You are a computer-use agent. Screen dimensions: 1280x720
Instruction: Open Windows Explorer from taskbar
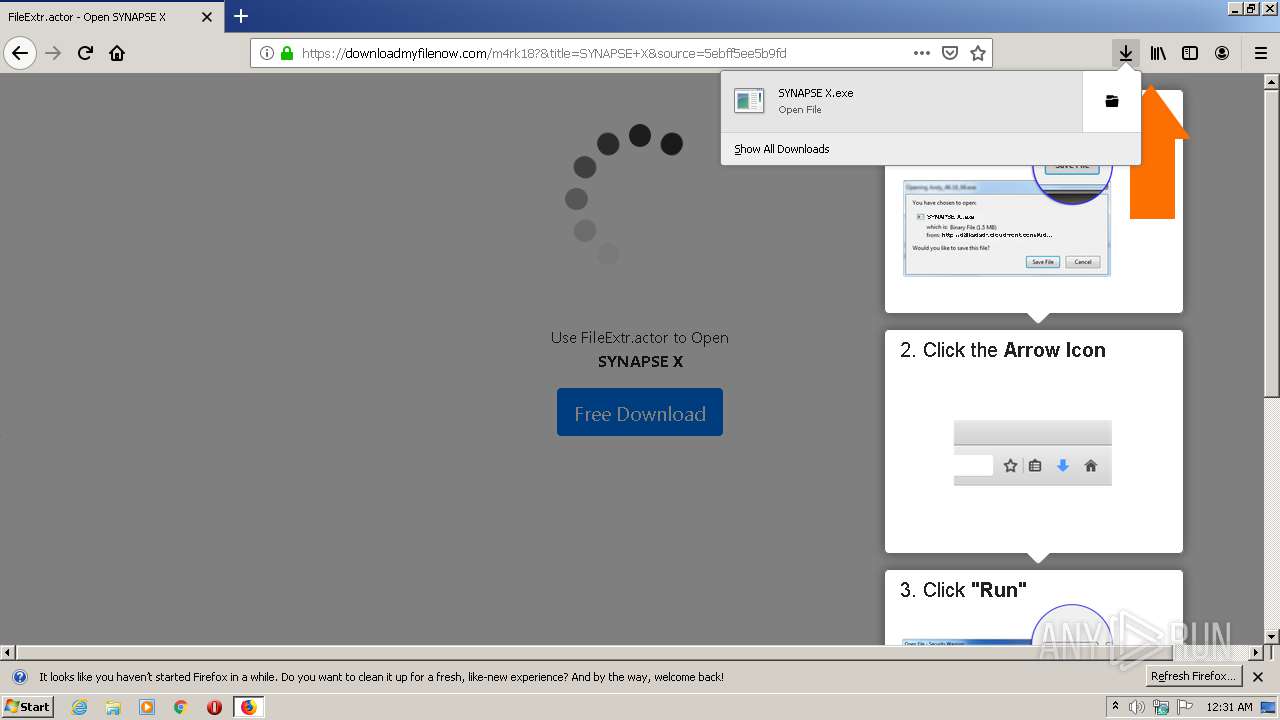[113, 707]
